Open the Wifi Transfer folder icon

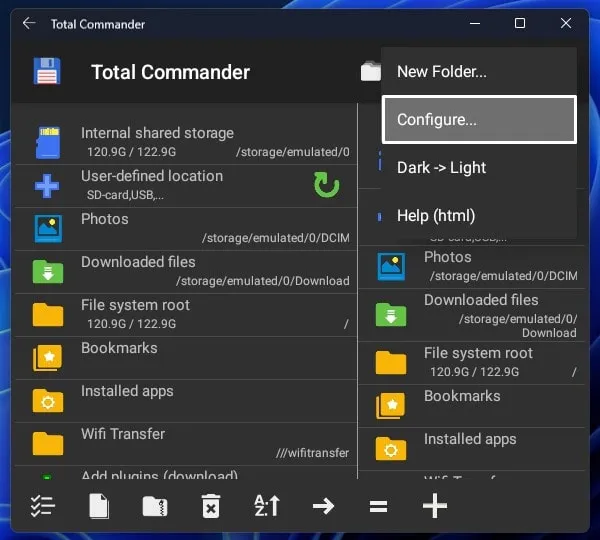click(48, 444)
